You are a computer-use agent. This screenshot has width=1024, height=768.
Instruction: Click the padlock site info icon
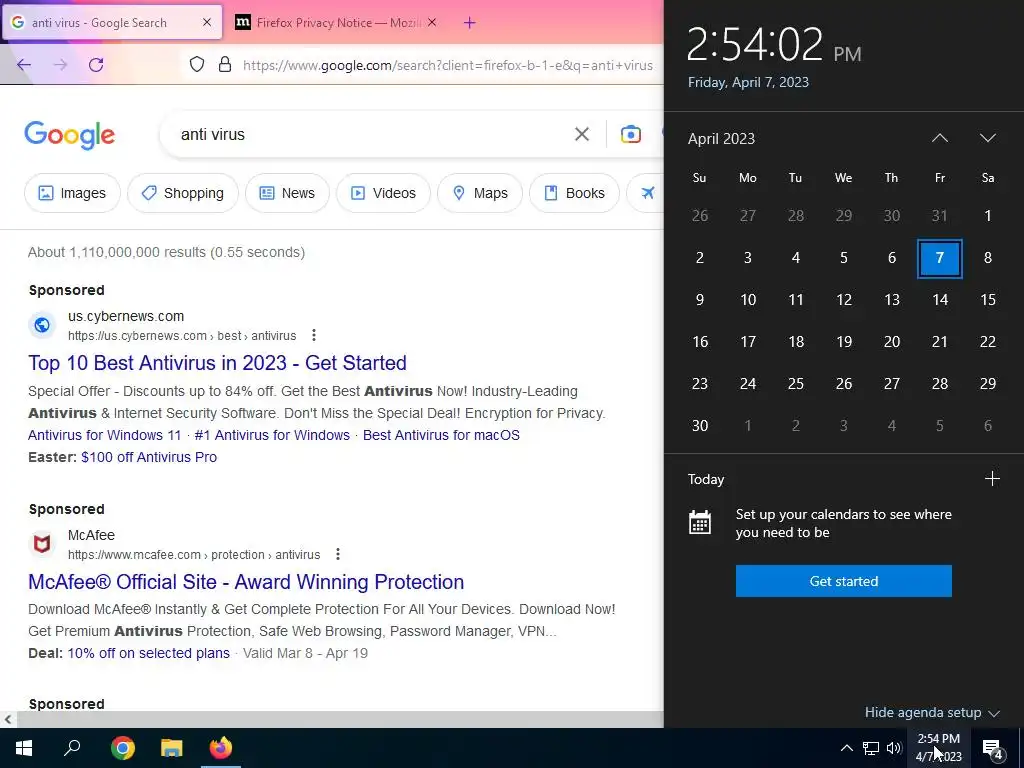point(225,64)
